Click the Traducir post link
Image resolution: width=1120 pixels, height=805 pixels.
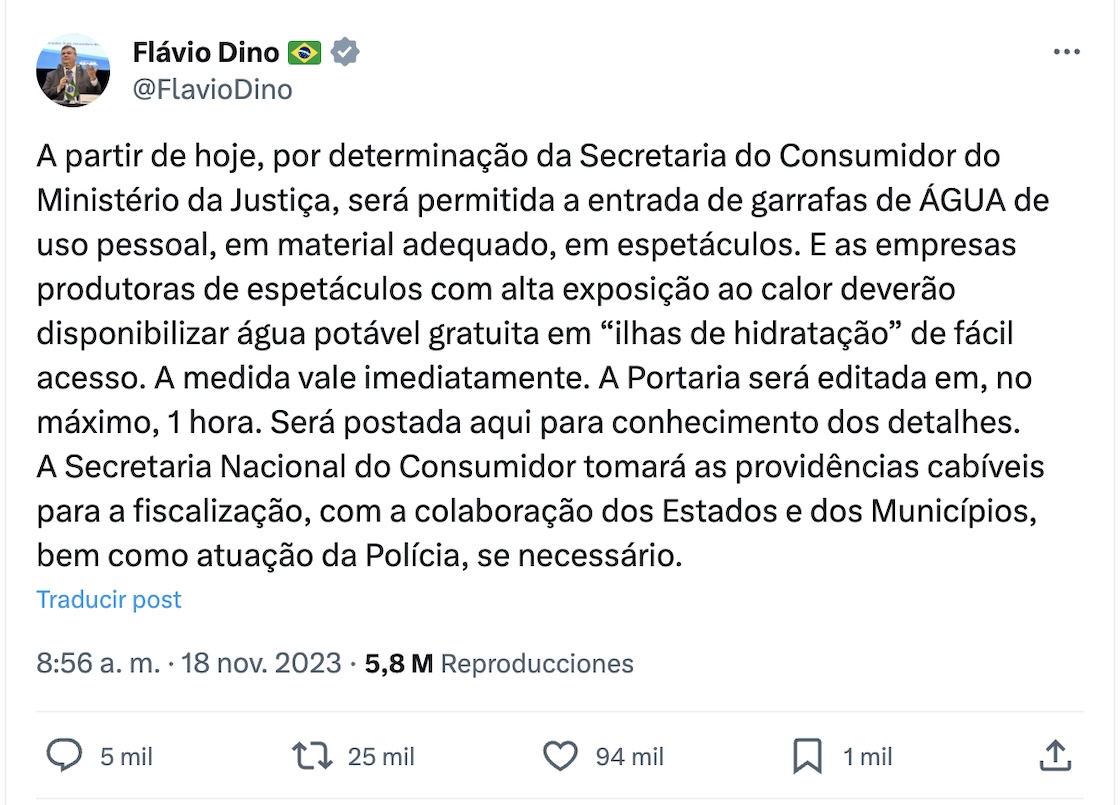(109, 600)
